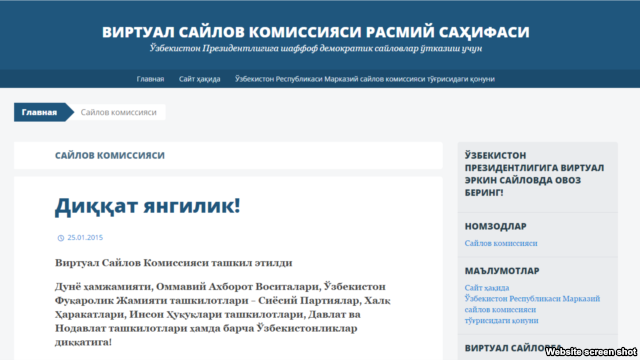Screen dimensions: 640x360
Task: Open the Марказий сайлов комиссияси law menu link
Action: click(364, 79)
